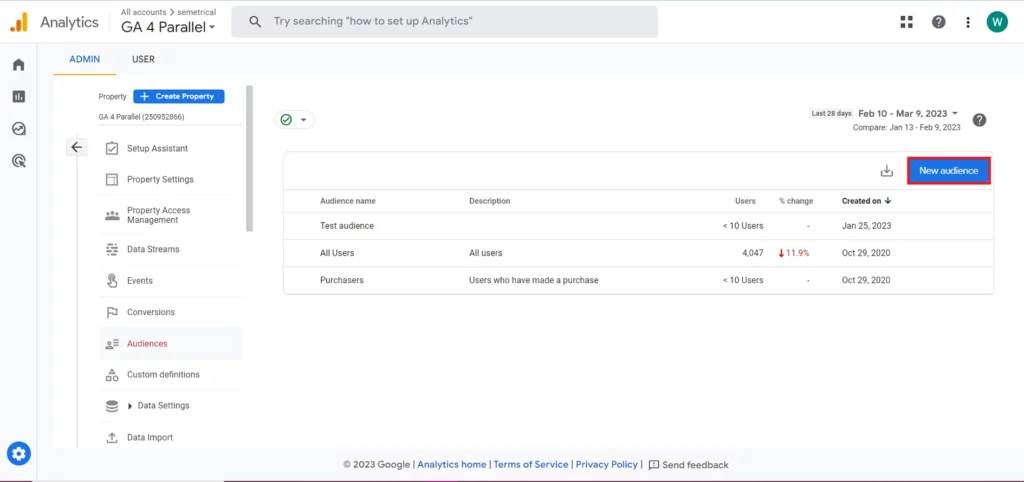
Task: Open the Home icon in left rail
Action: coord(18,65)
